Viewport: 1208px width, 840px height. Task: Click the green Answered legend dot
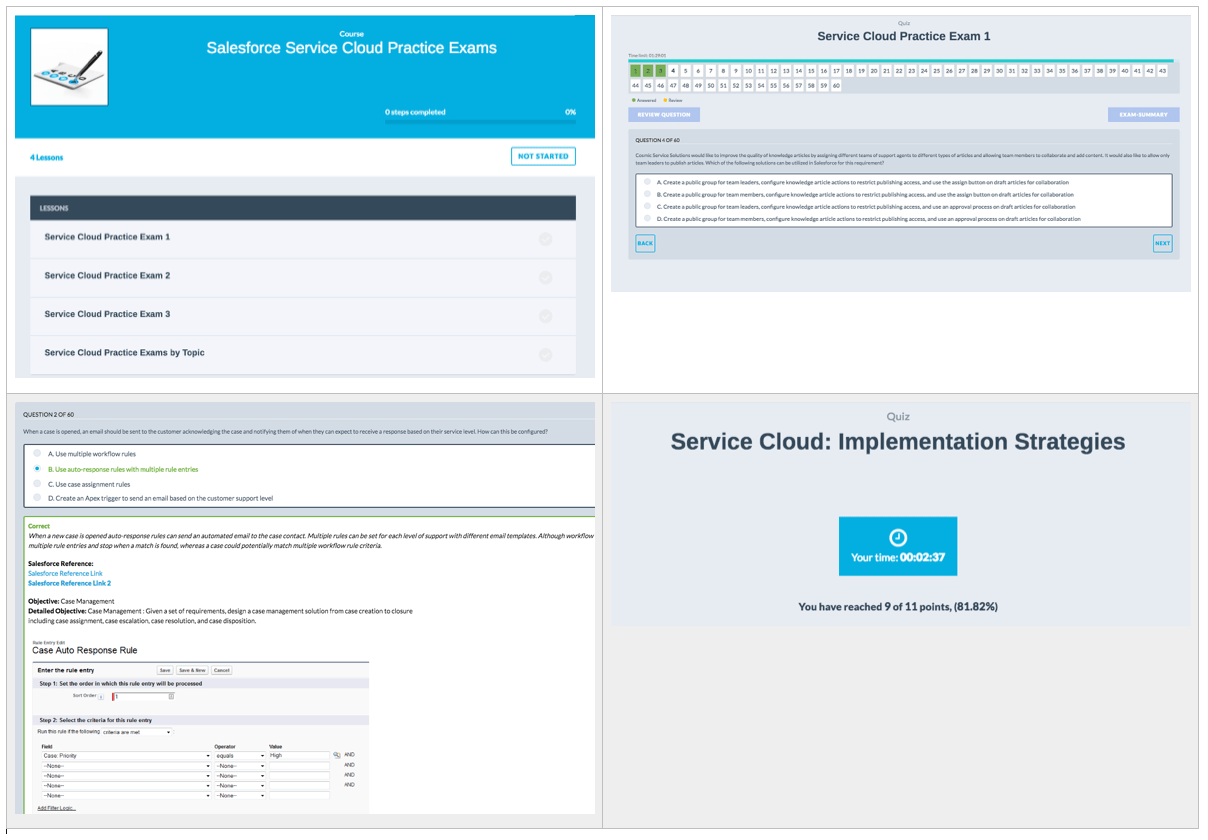point(633,101)
